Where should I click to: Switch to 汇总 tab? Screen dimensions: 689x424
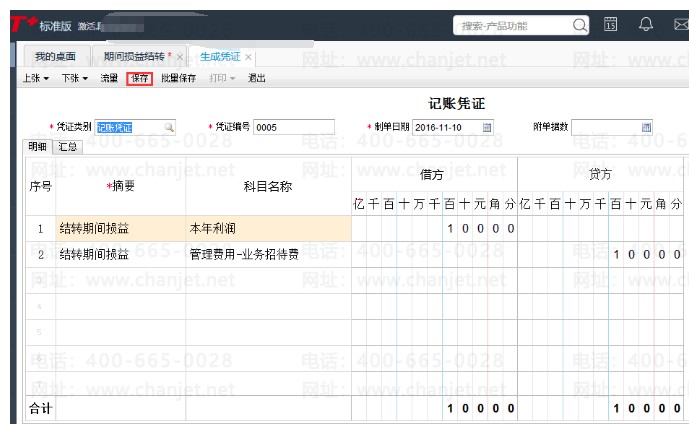coord(67,147)
